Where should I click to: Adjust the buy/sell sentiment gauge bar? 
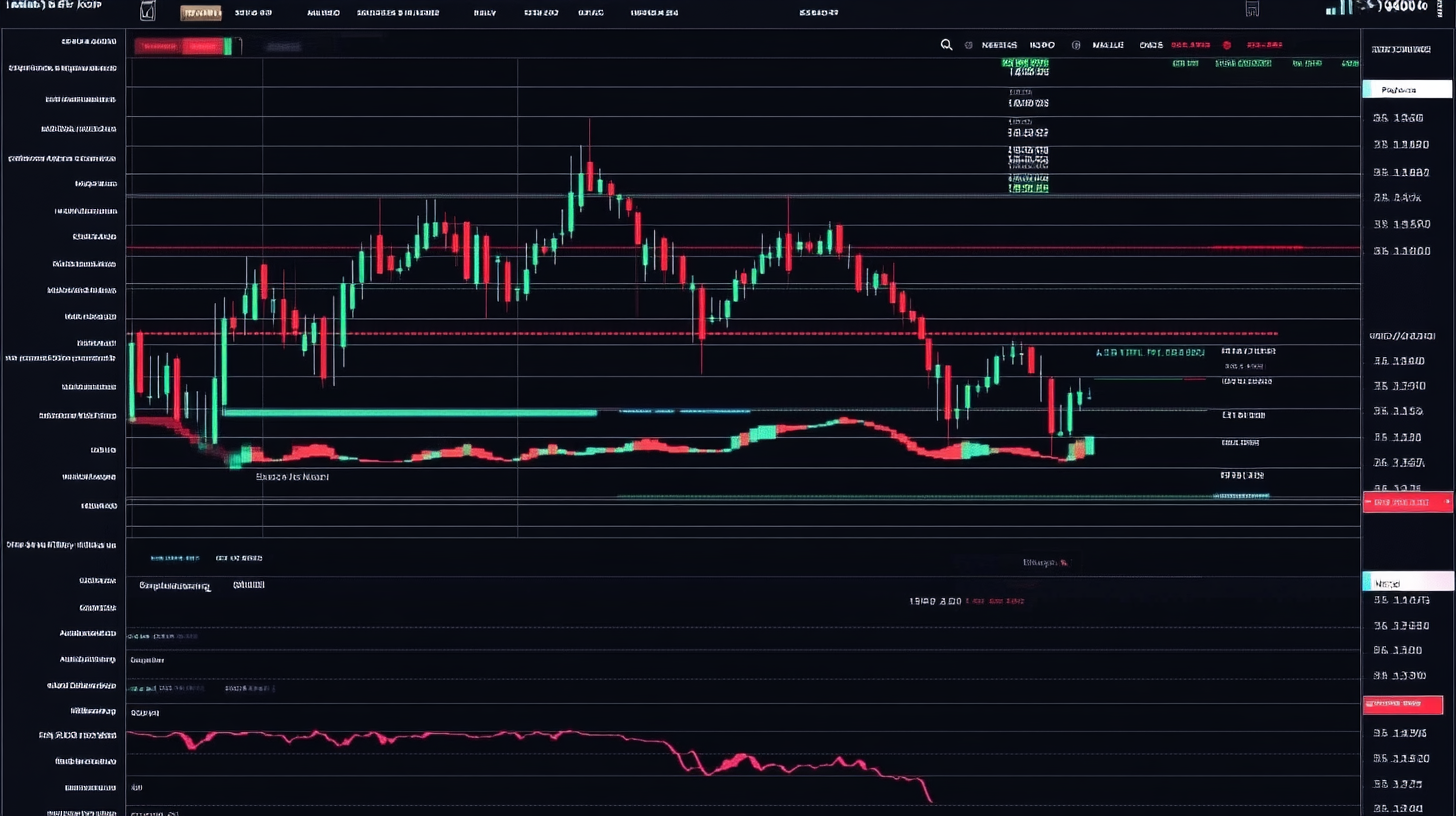[x=185, y=45]
